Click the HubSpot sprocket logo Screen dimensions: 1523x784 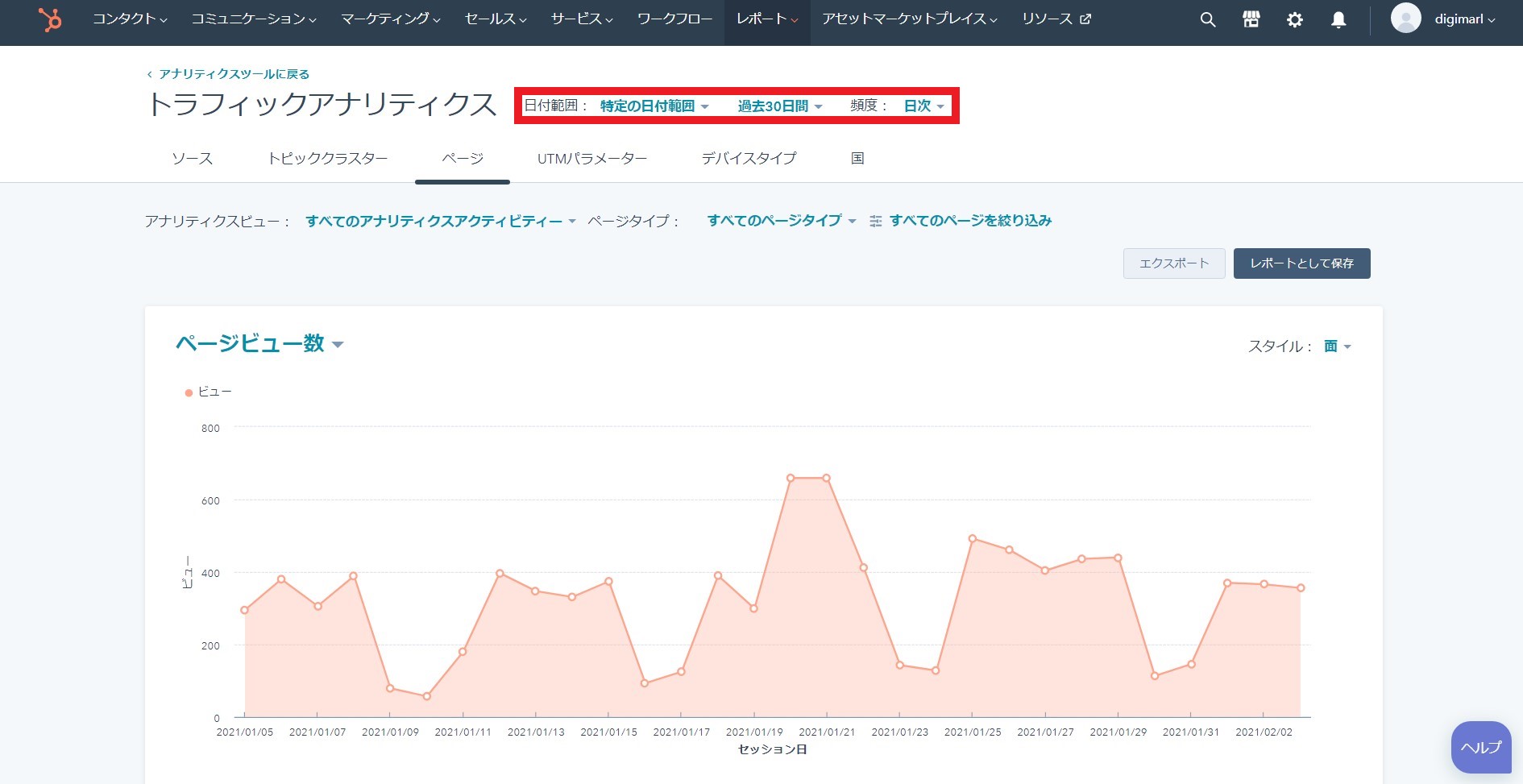[50, 19]
